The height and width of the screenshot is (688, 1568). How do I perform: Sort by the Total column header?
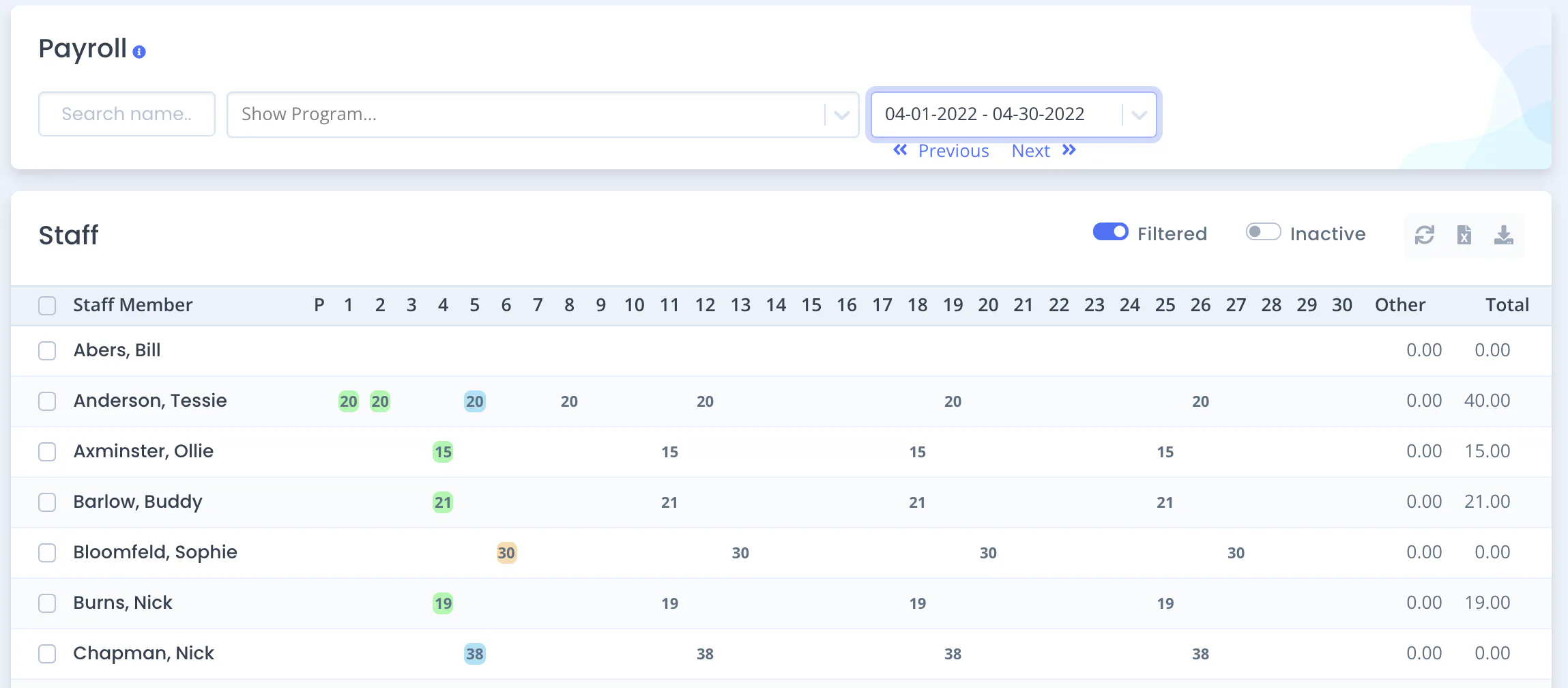(x=1507, y=305)
